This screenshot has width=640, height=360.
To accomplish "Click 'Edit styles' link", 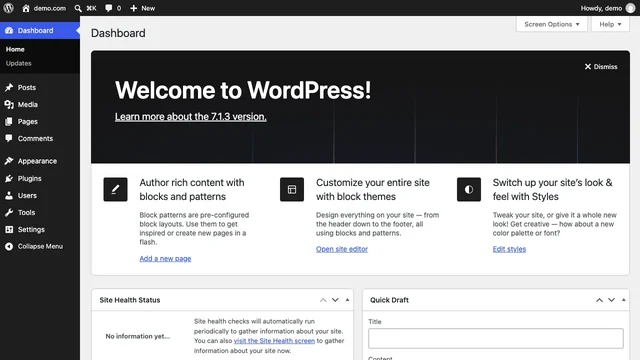I will (509, 249).
